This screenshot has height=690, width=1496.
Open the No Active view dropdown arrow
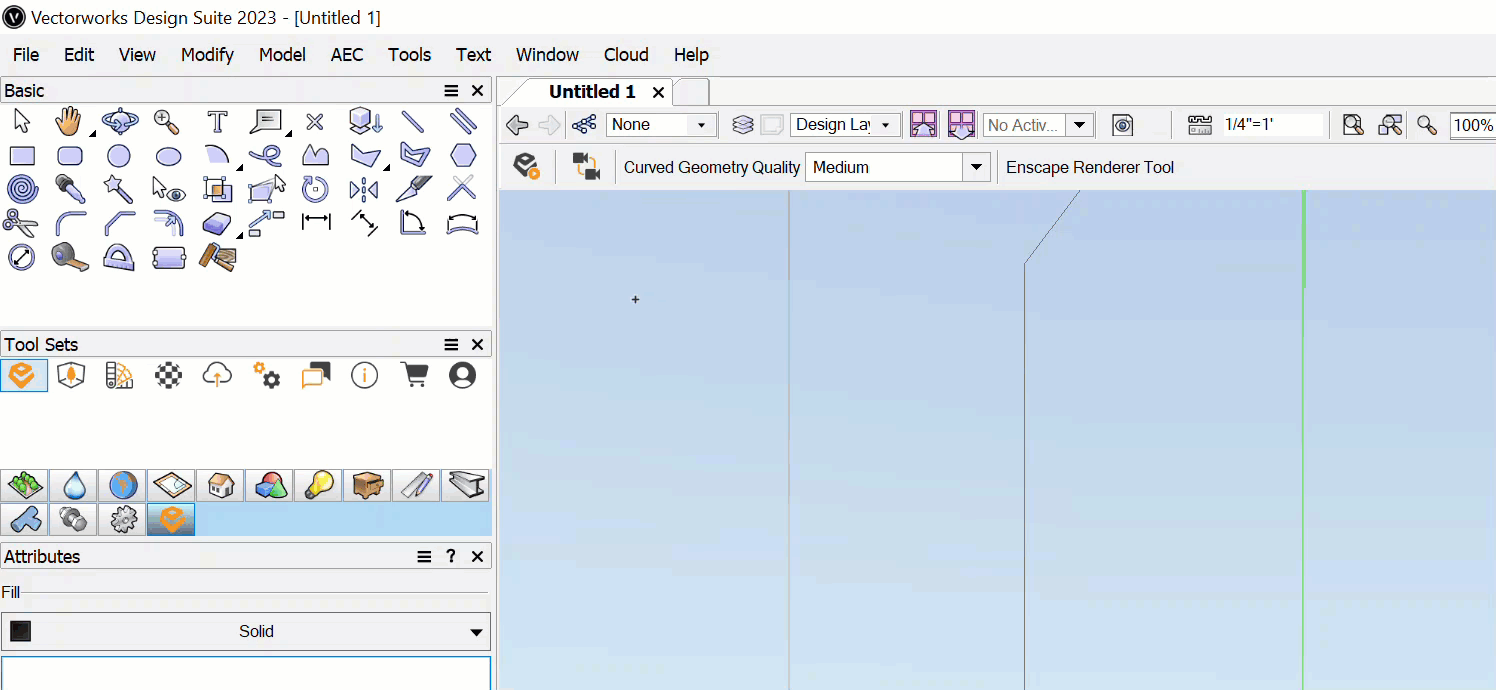click(x=1079, y=125)
